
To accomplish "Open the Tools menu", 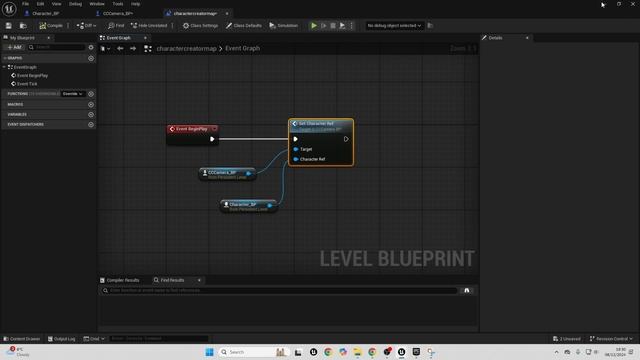I will point(118,4).
